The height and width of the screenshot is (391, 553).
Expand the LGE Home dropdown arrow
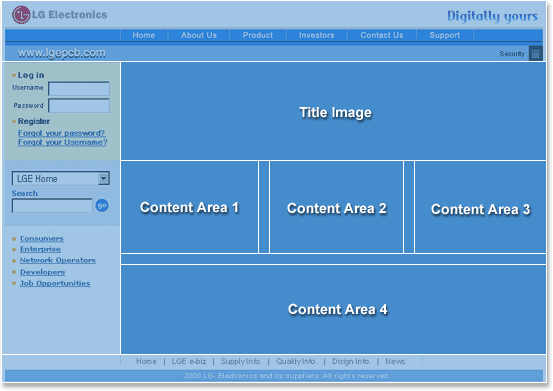(x=103, y=178)
